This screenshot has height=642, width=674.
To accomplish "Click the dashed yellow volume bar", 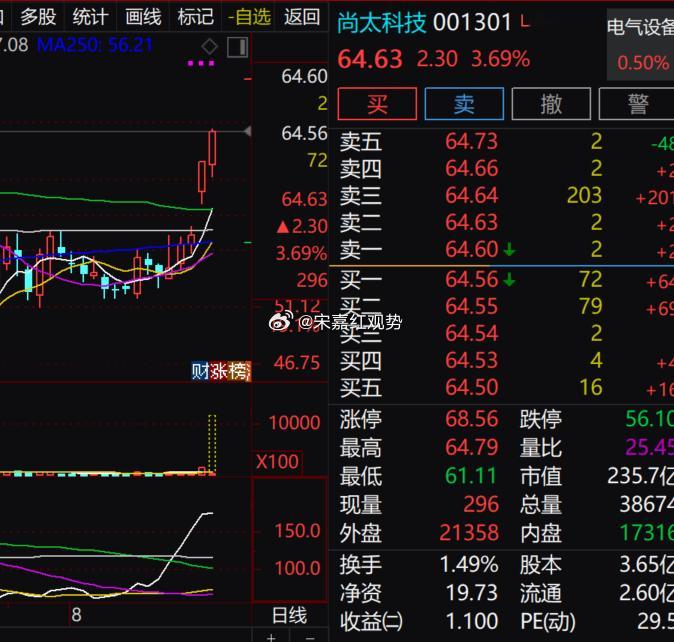I will [x=212, y=445].
